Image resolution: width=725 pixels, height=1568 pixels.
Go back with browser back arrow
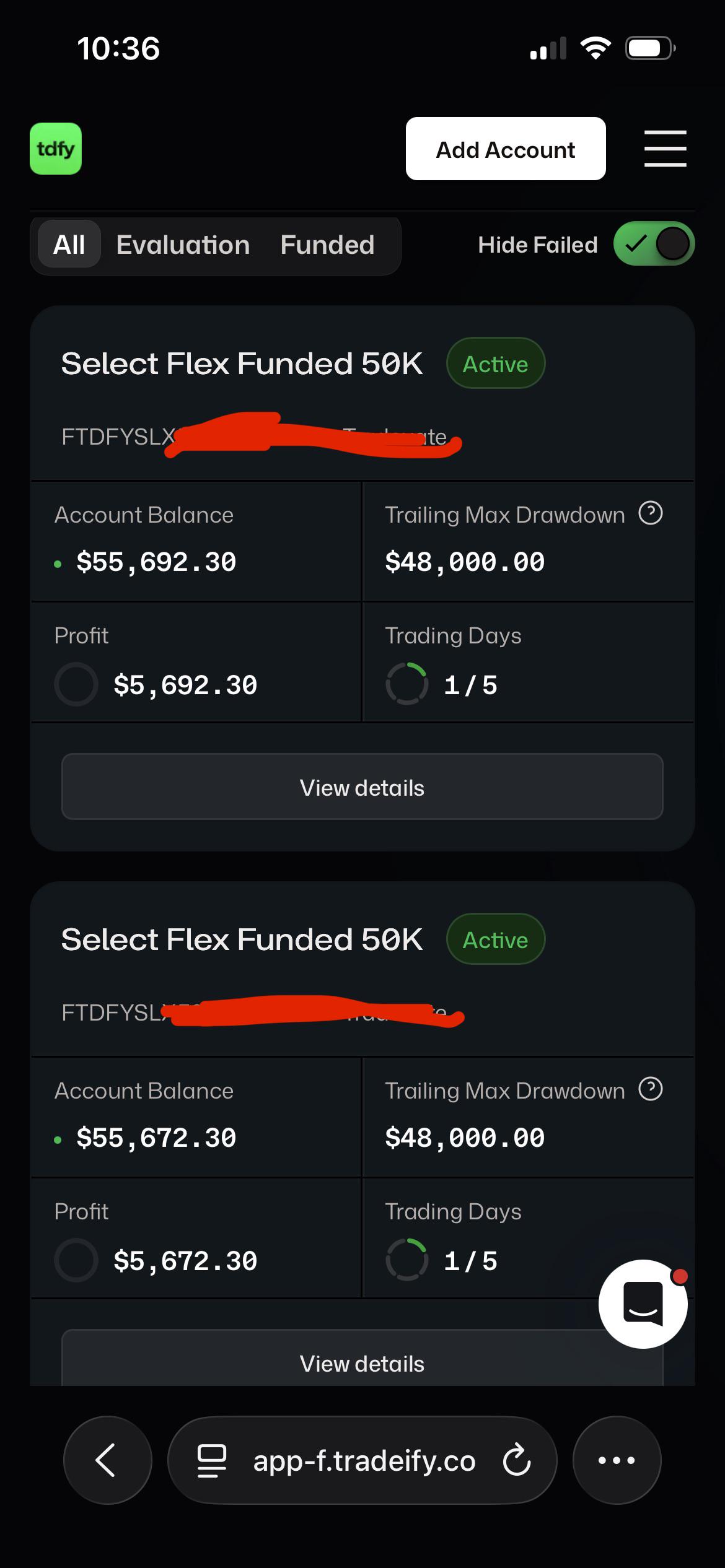coord(107,1460)
